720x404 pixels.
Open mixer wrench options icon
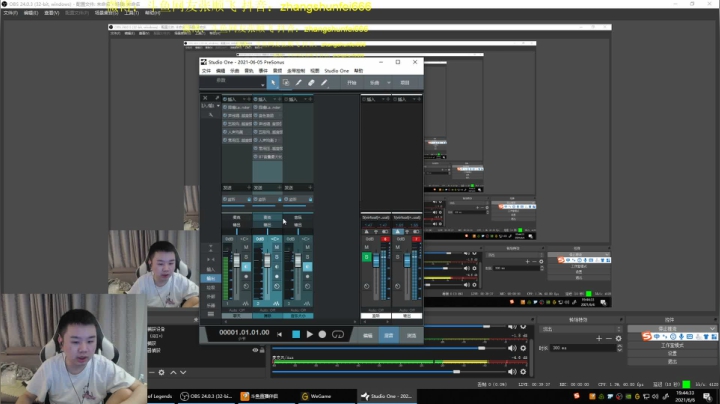(211, 115)
